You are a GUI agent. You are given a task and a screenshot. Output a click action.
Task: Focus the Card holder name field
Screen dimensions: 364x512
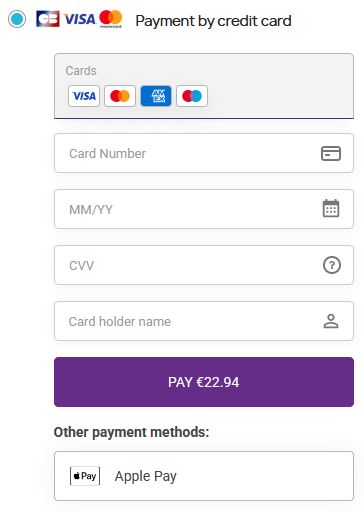(204, 321)
